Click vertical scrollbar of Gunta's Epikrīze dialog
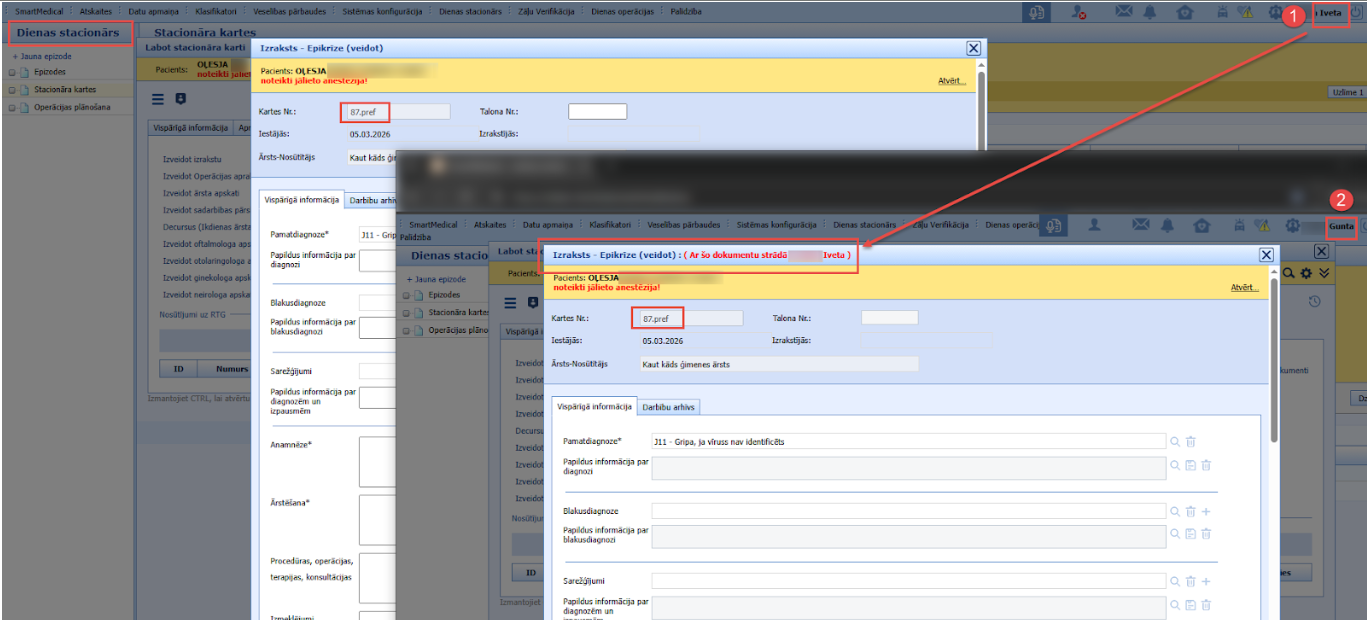The width and height of the screenshot is (1367, 620). click(x=1273, y=360)
